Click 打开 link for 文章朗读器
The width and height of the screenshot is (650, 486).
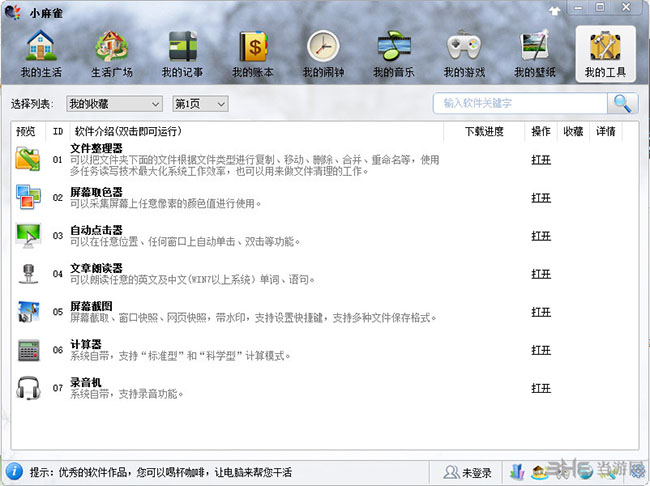point(541,274)
